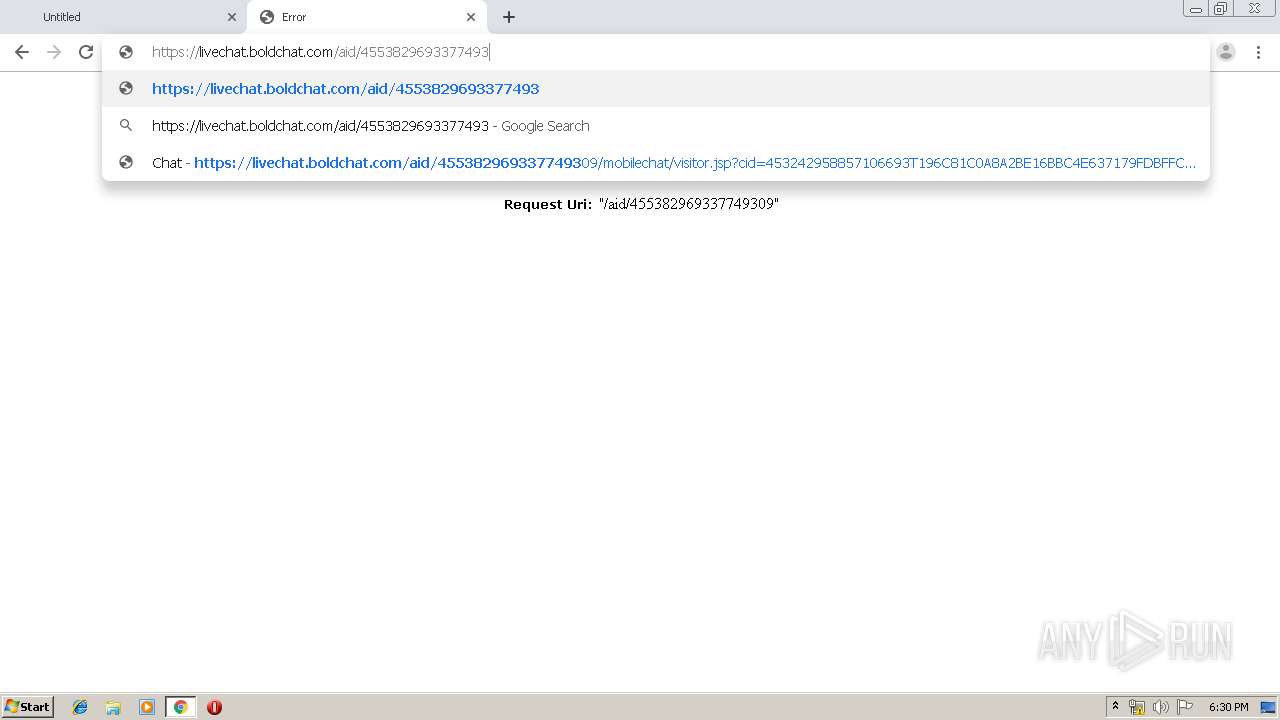1280x720 pixels.
Task: Click Show desktop icon beside clock
Action: point(1268,707)
